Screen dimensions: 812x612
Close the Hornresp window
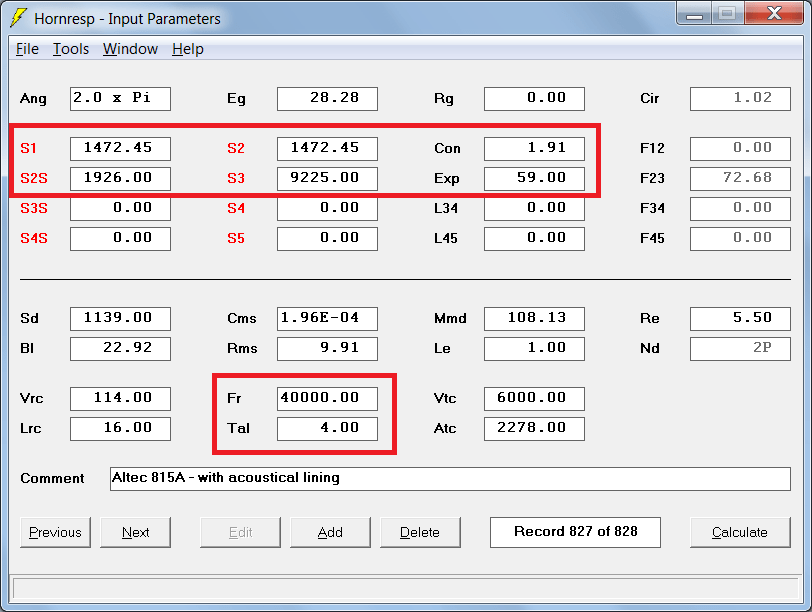coord(774,13)
